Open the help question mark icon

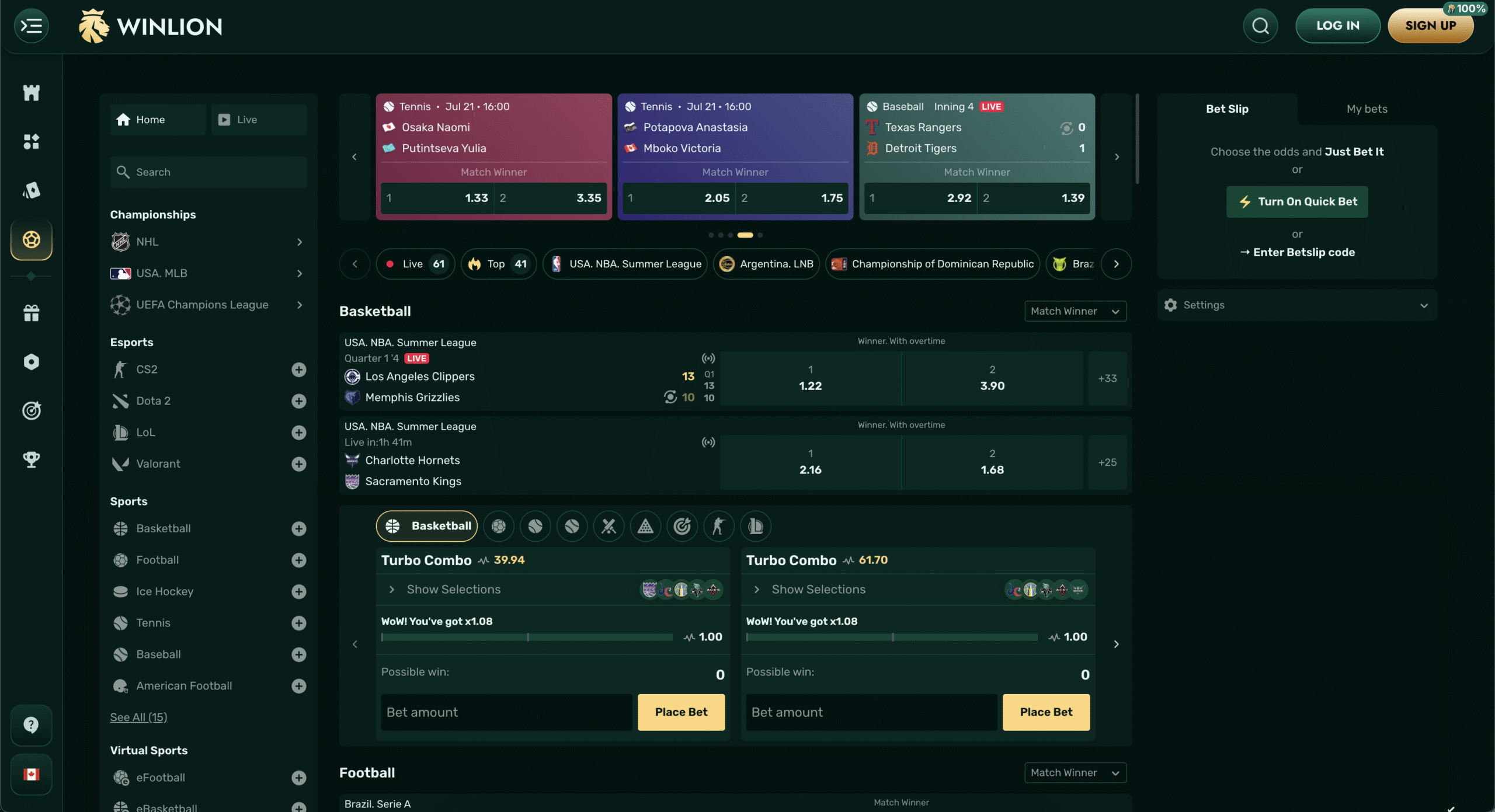32,725
